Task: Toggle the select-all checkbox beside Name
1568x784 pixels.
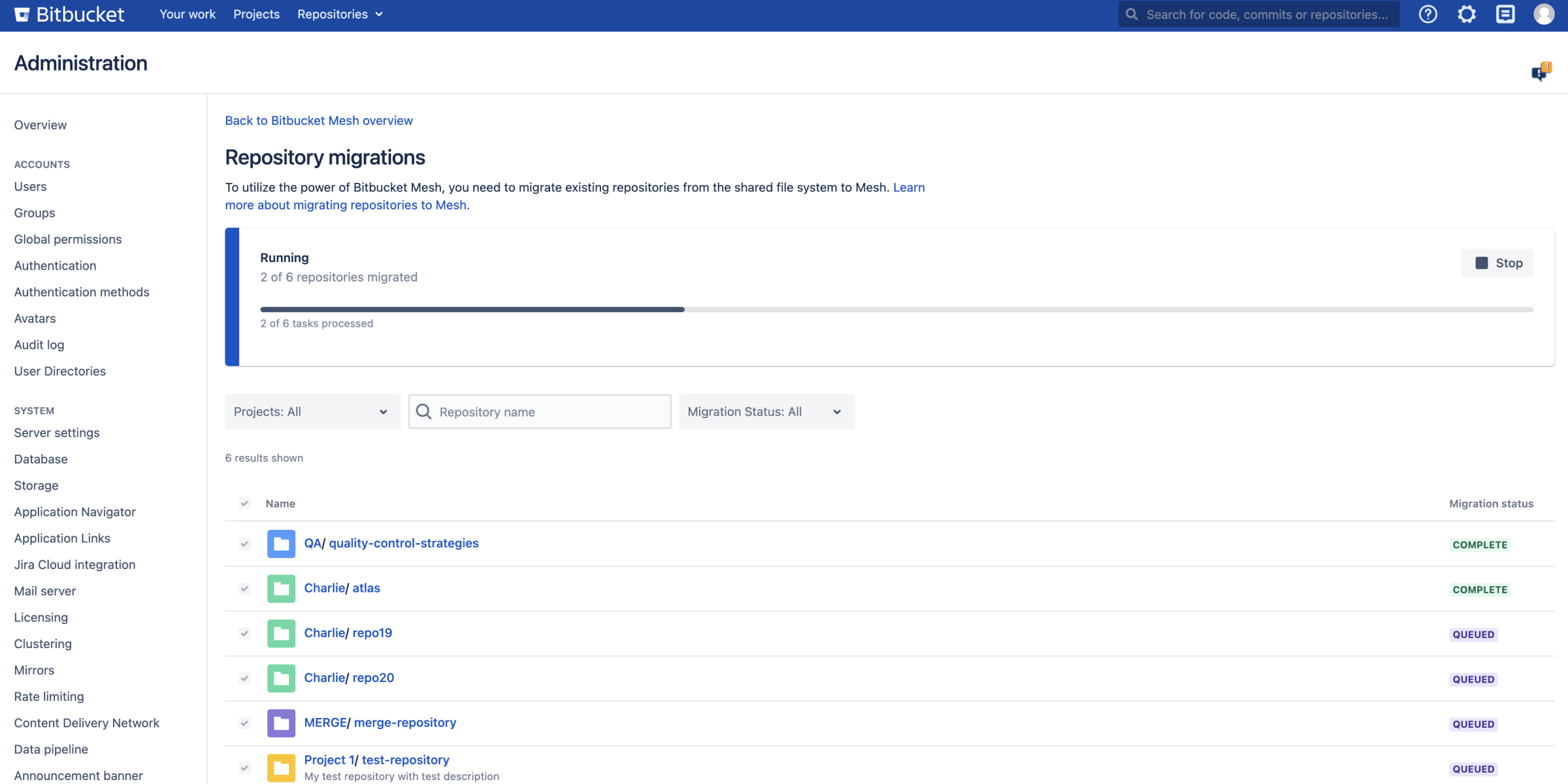Action: (244, 504)
